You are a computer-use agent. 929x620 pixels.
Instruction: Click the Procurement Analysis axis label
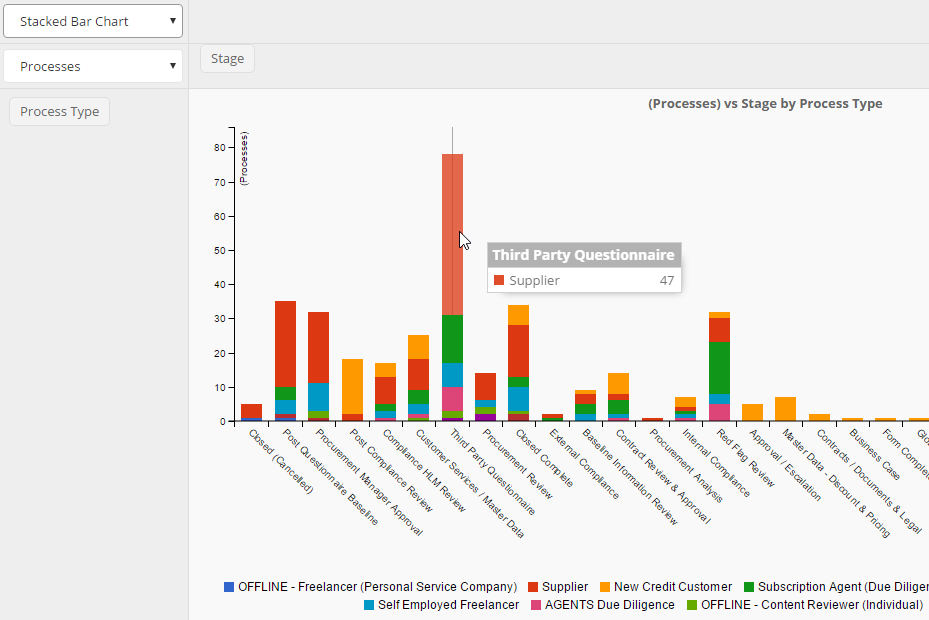[685, 466]
